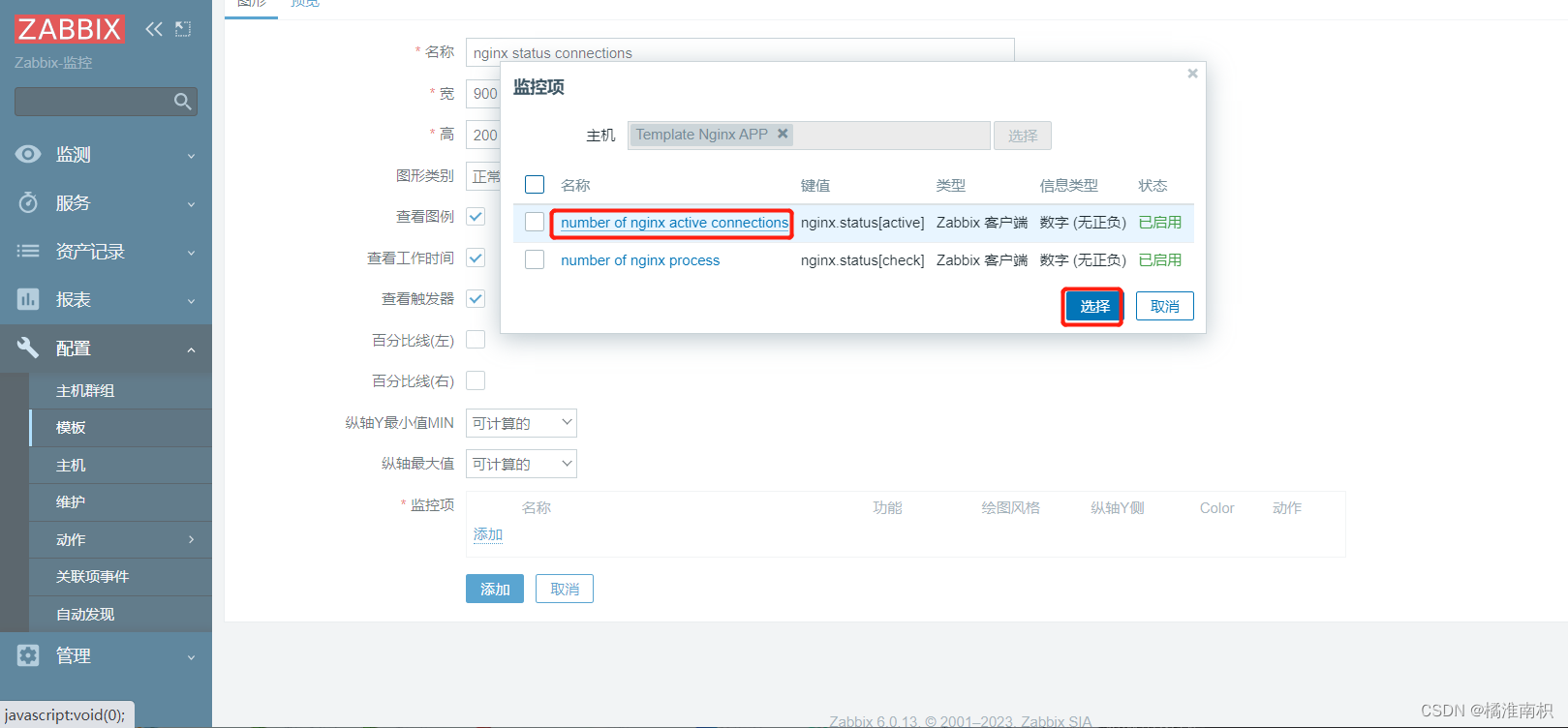Image resolution: width=1568 pixels, height=728 pixels.
Task: Expand the 资产记录 menu chevron
Action: (x=191, y=253)
